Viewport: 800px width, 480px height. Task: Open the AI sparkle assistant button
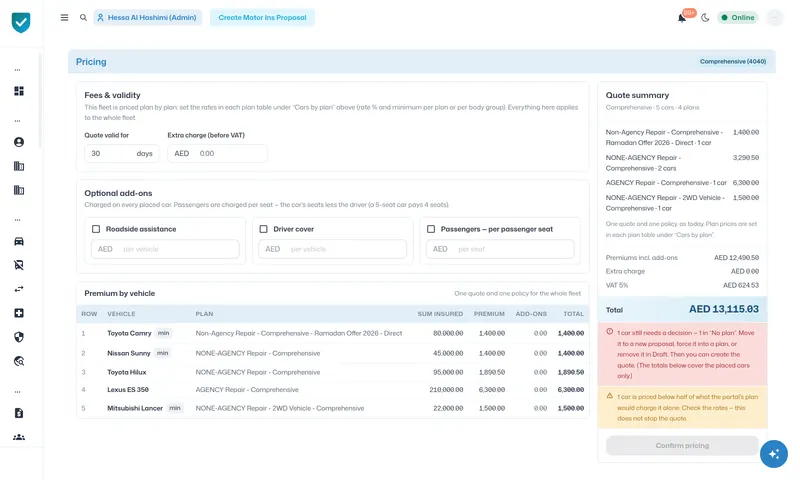(x=773, y=453)
